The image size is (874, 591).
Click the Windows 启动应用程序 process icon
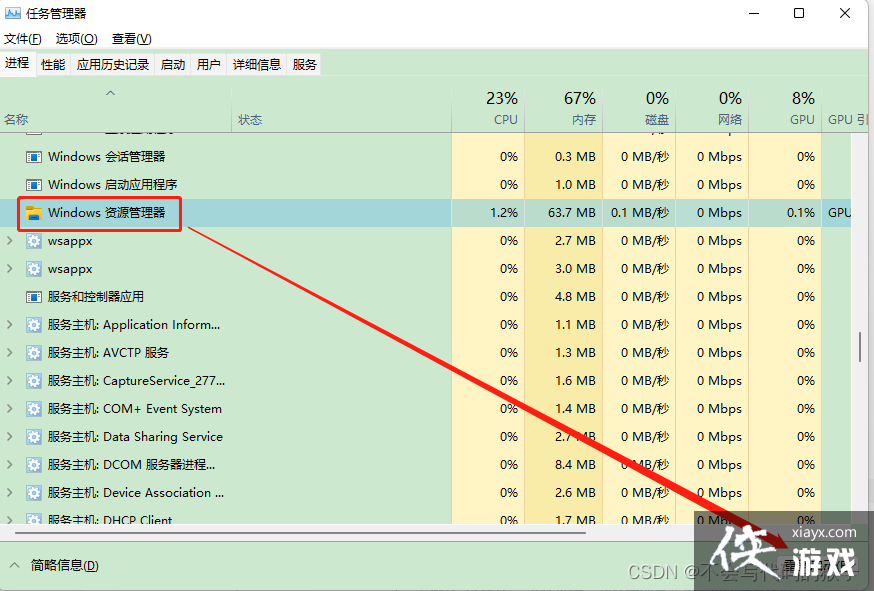[x=34, y=185]
